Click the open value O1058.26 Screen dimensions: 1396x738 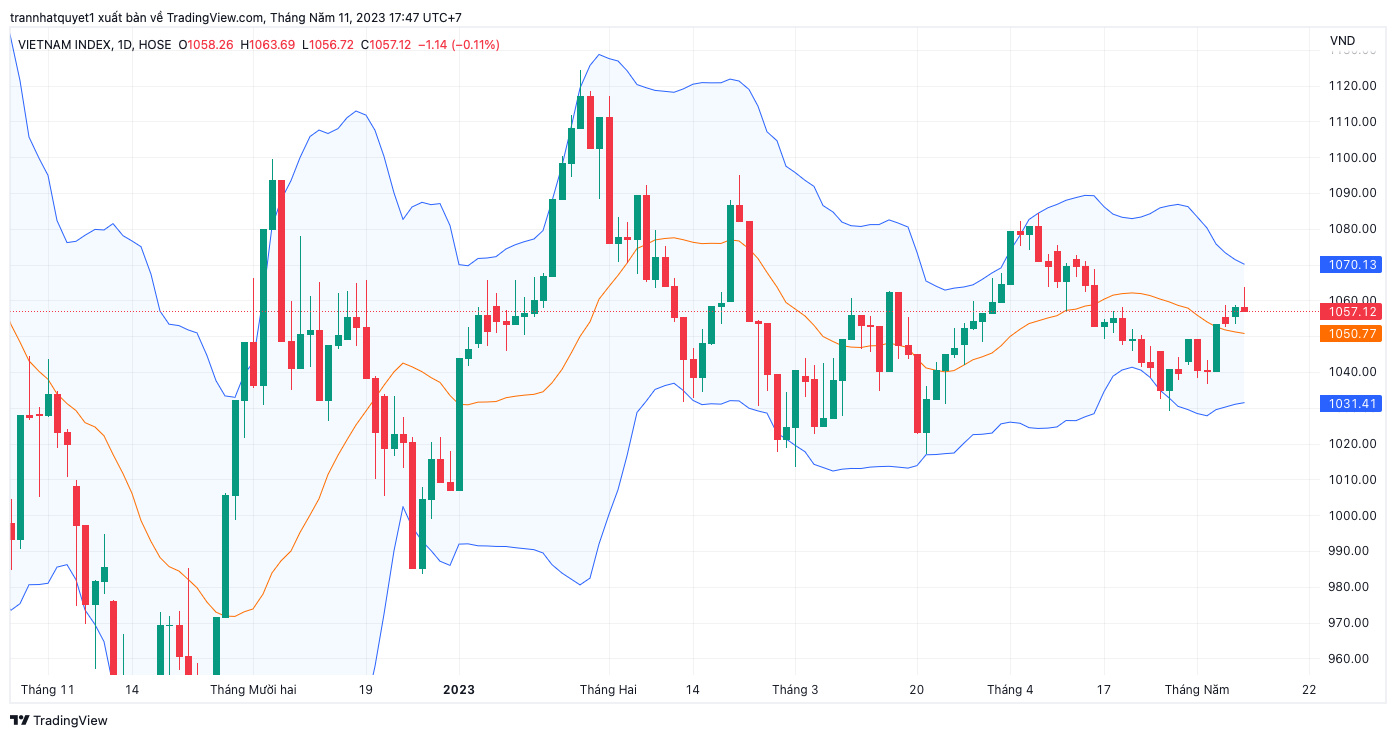(x=206, y=45)
